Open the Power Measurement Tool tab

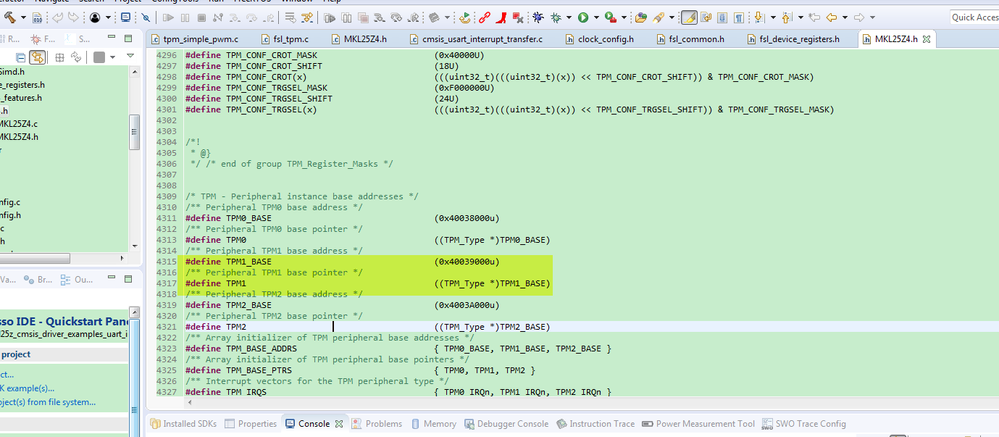coord(698,424)
